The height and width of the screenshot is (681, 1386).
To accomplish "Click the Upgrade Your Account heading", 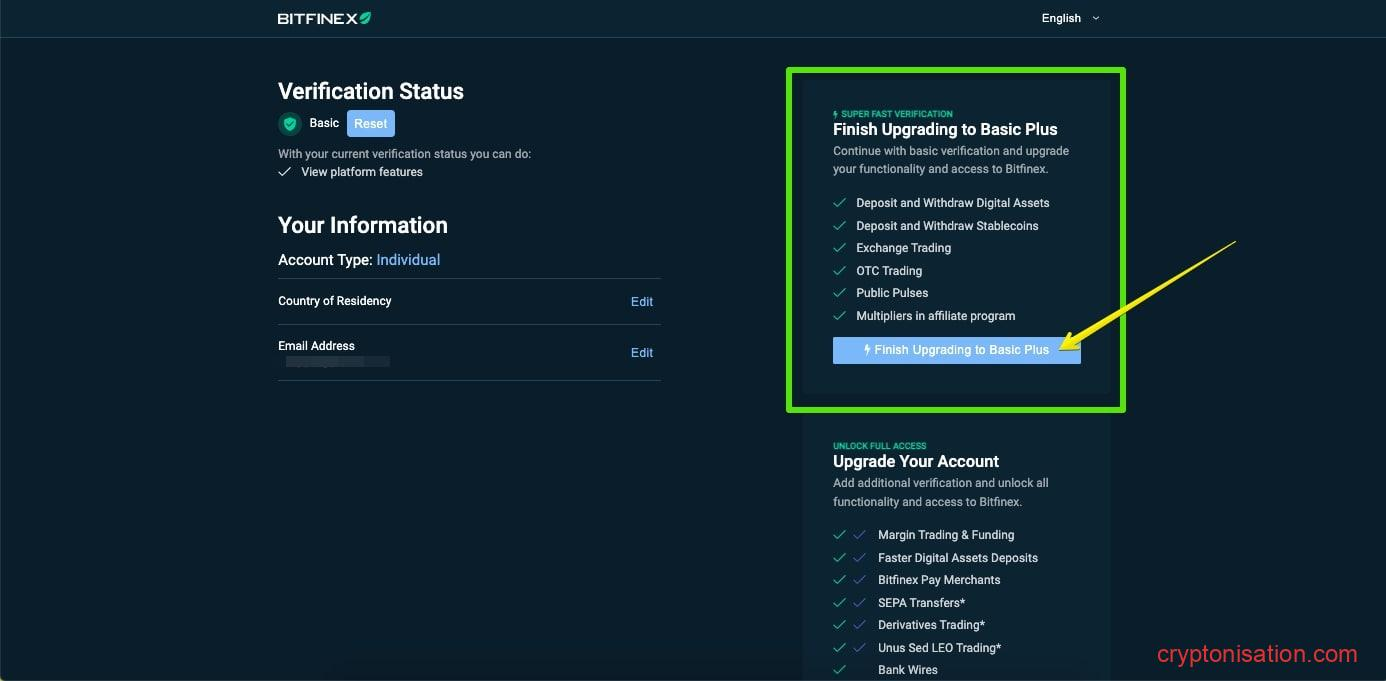I will (x=915, y=461).
